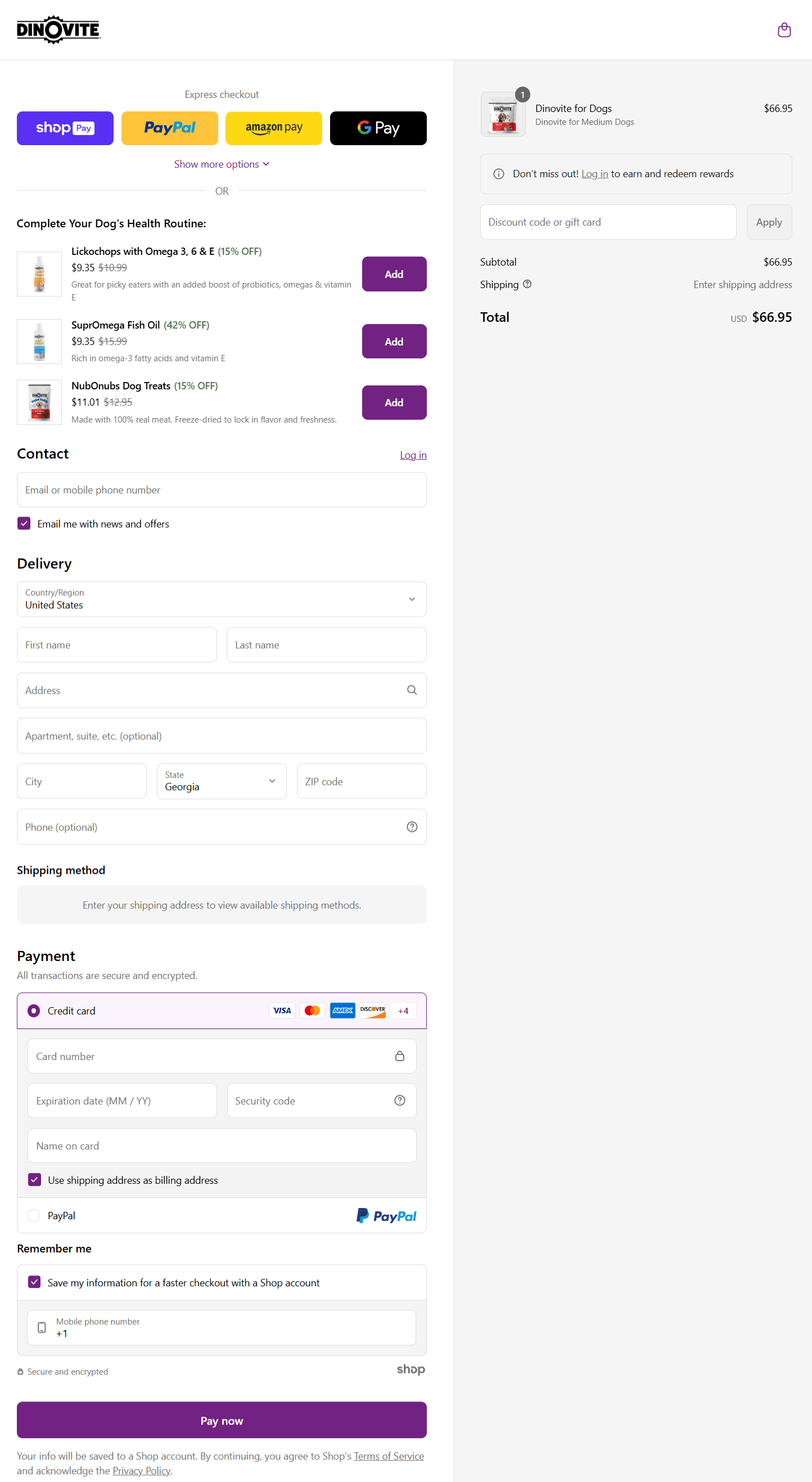The width and height of the screenshot is (812, 1482).
Task: Click the phone field help icon
Action: [412, 827]
